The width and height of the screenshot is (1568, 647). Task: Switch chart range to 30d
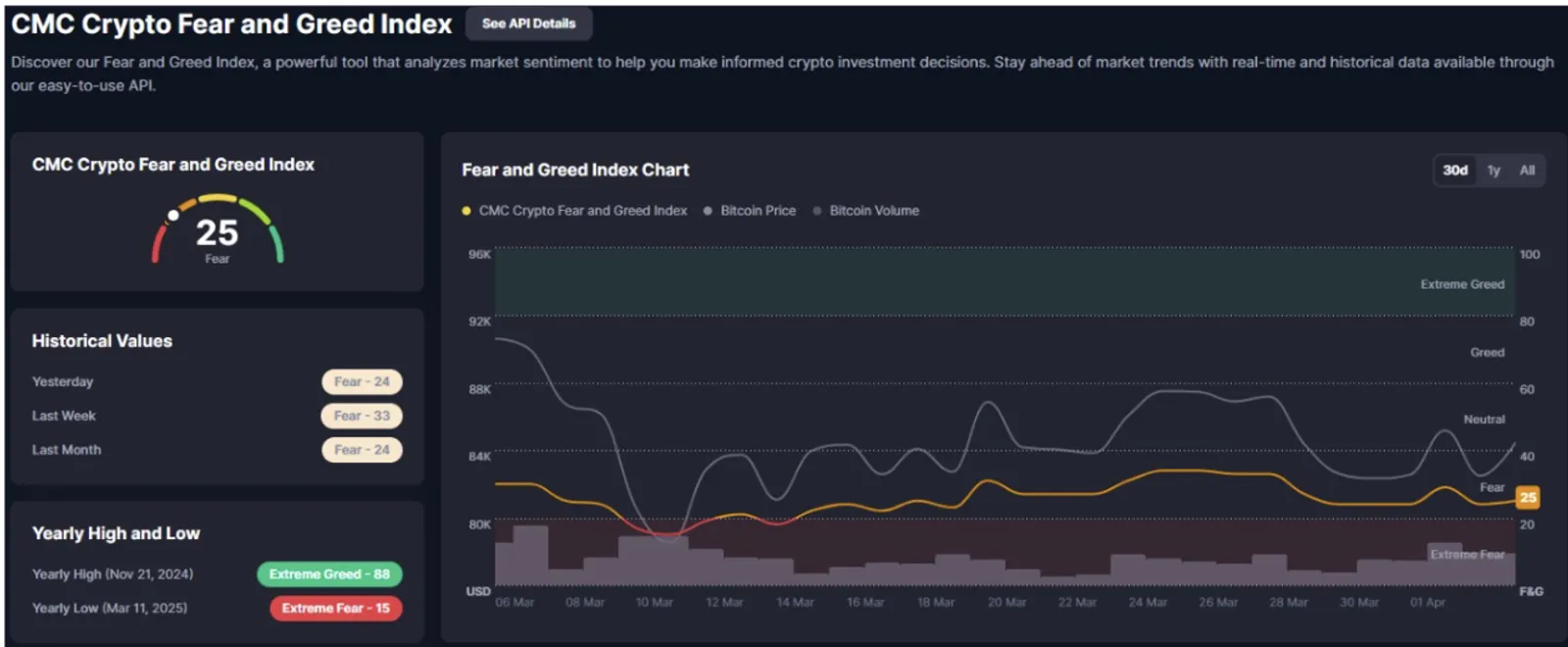coord(1455,171)
